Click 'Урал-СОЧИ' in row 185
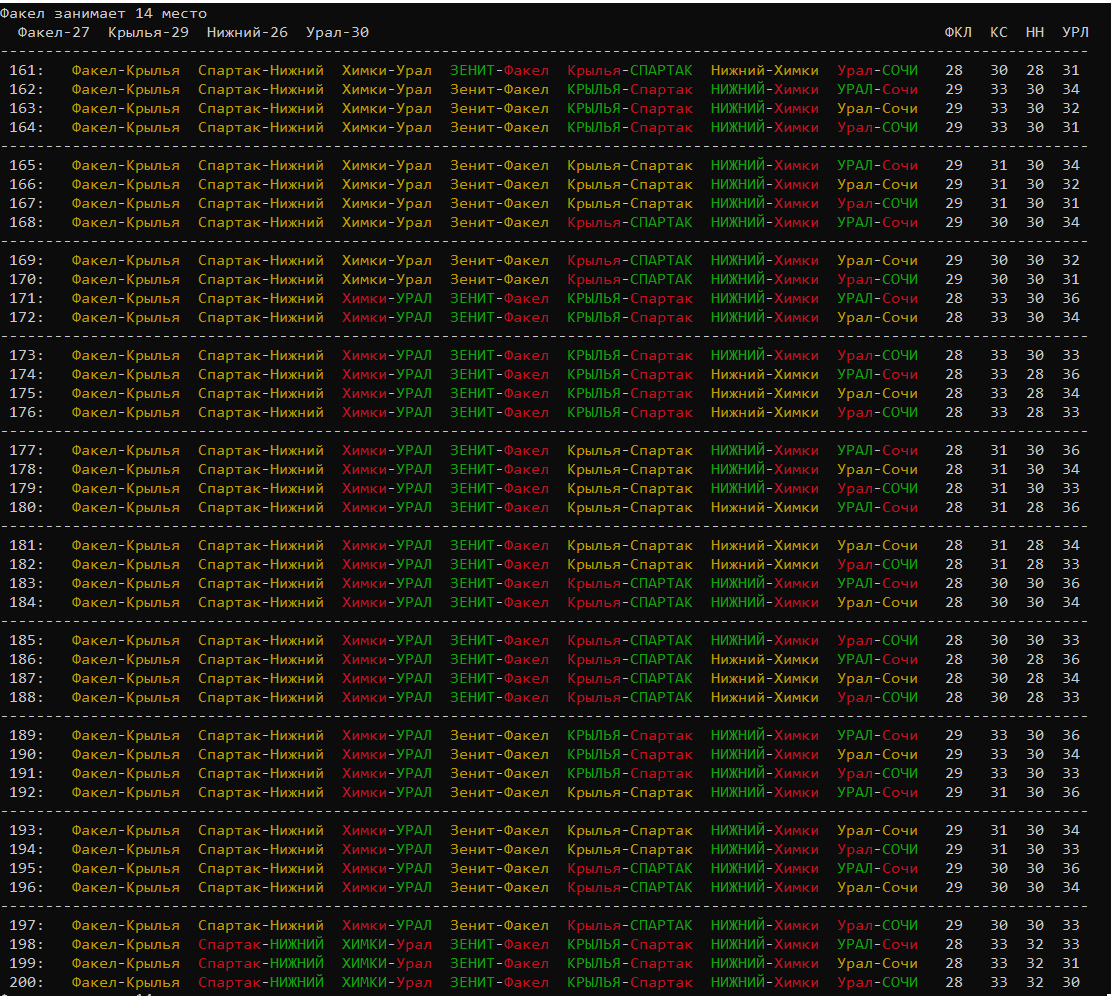This screenshot has width=1111, height=996. (x=877, y=640)
